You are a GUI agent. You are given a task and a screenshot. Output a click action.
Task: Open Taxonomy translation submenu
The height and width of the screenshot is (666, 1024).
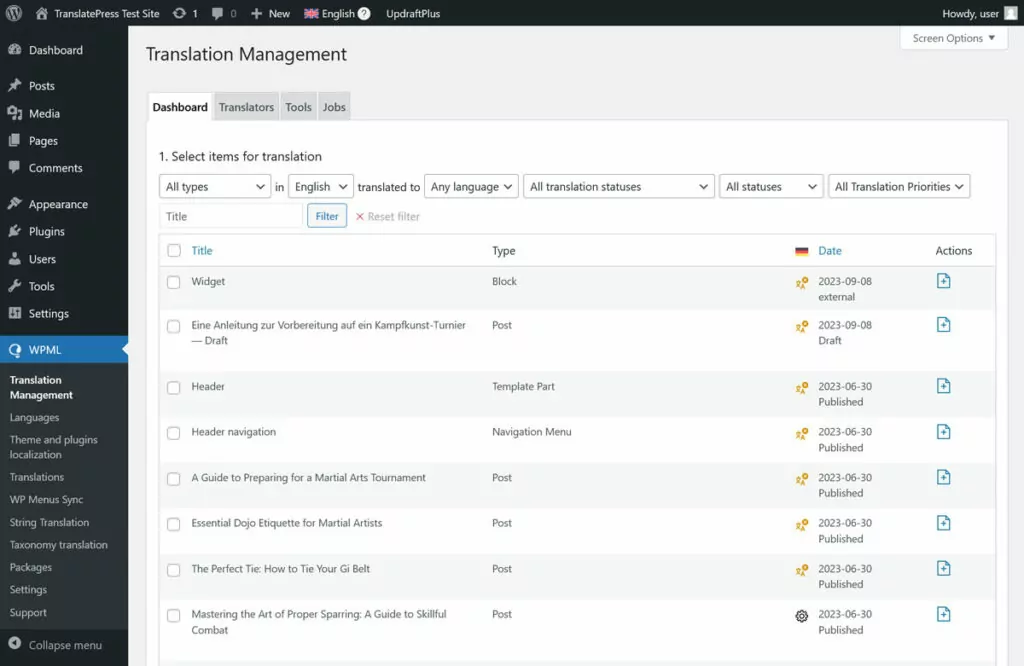(58, 544)
